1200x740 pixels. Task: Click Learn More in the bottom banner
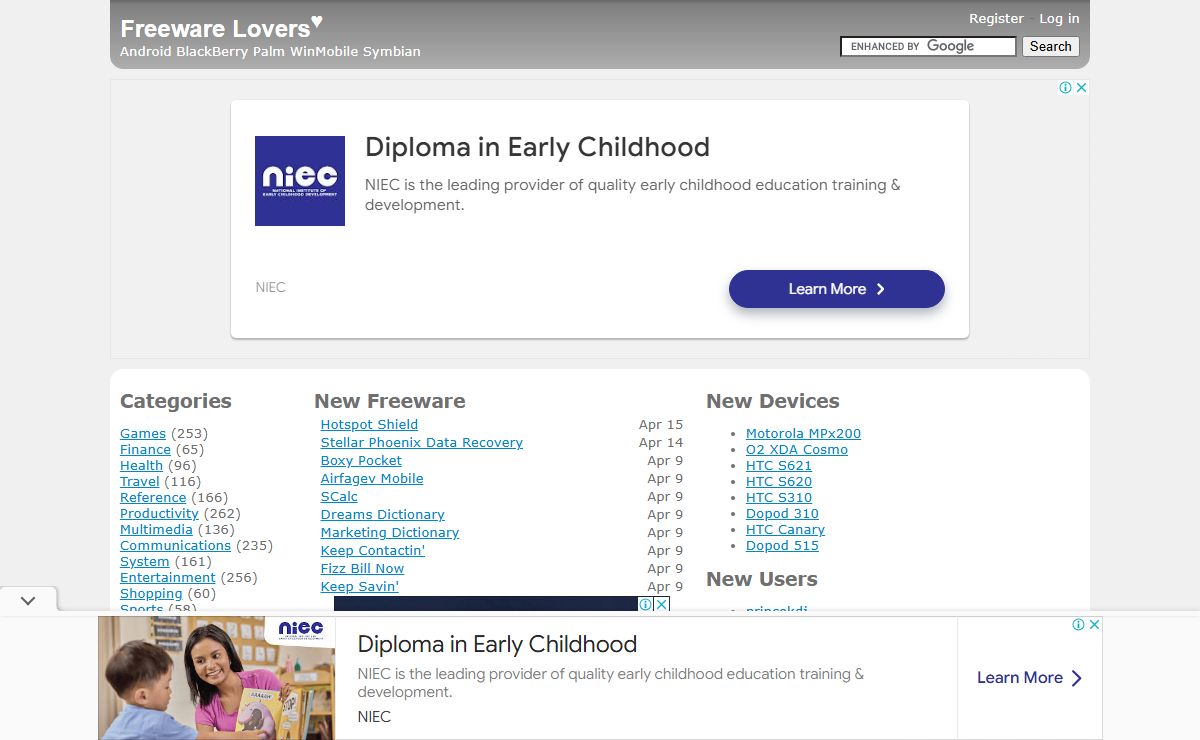coord(1029,678)
